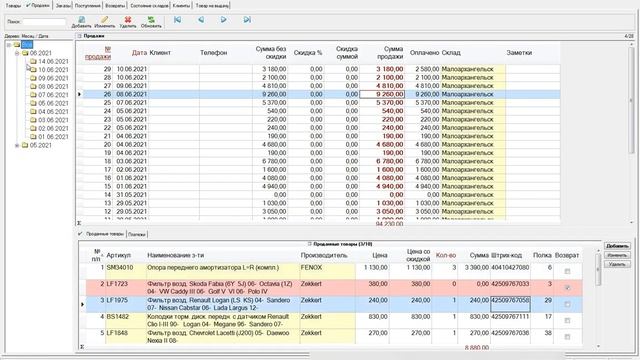Collapse the root tree node

(x=9, y=45)
